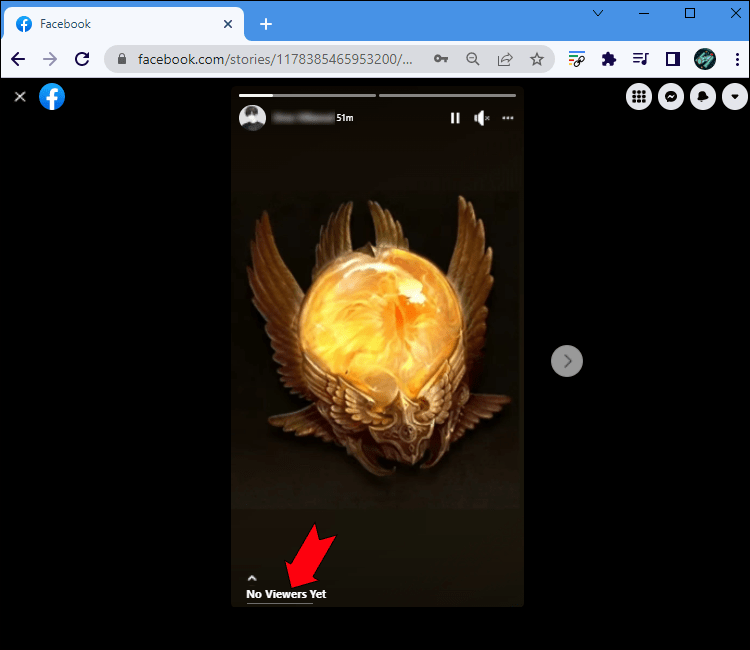Open the story three-dot options menu
Viewport: 750px width, 650px height.
pos(508,118)
